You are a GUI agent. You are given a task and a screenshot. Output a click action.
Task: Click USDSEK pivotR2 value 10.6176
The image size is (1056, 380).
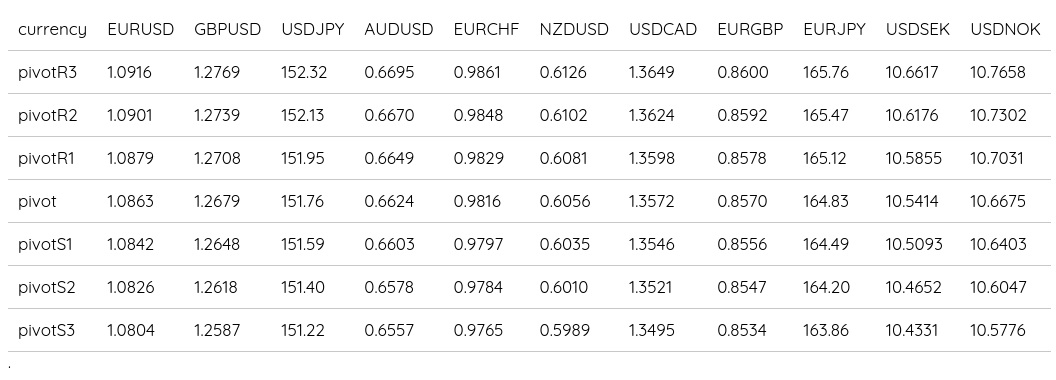click(912, 115)
